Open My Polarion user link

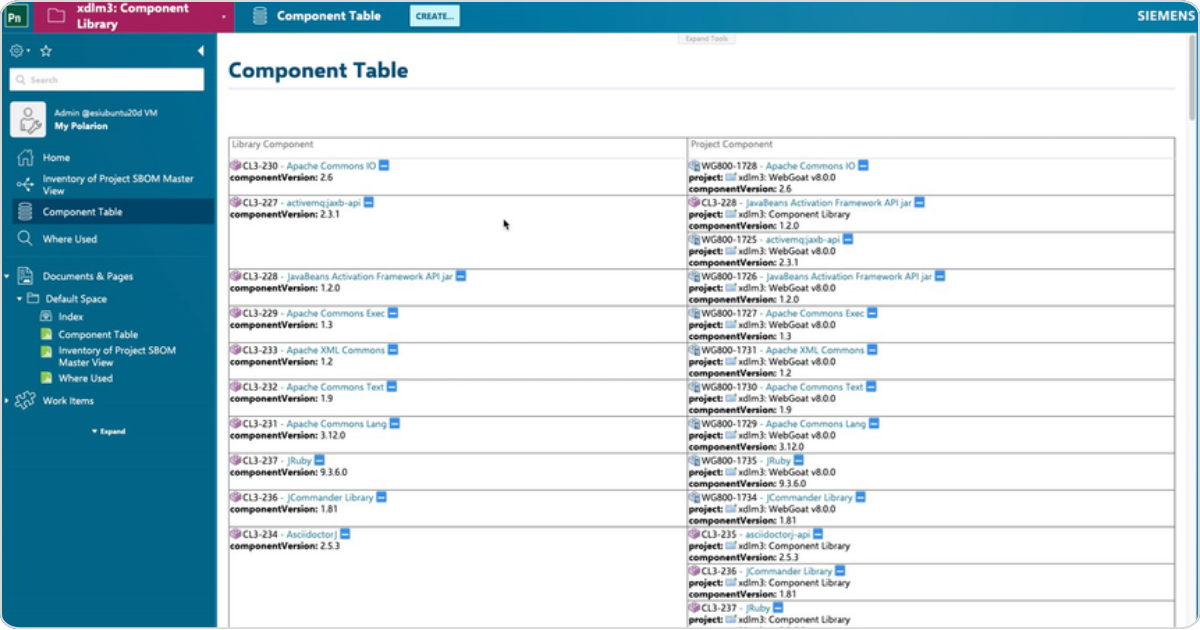pyautogui.click(x=81, y=126)
